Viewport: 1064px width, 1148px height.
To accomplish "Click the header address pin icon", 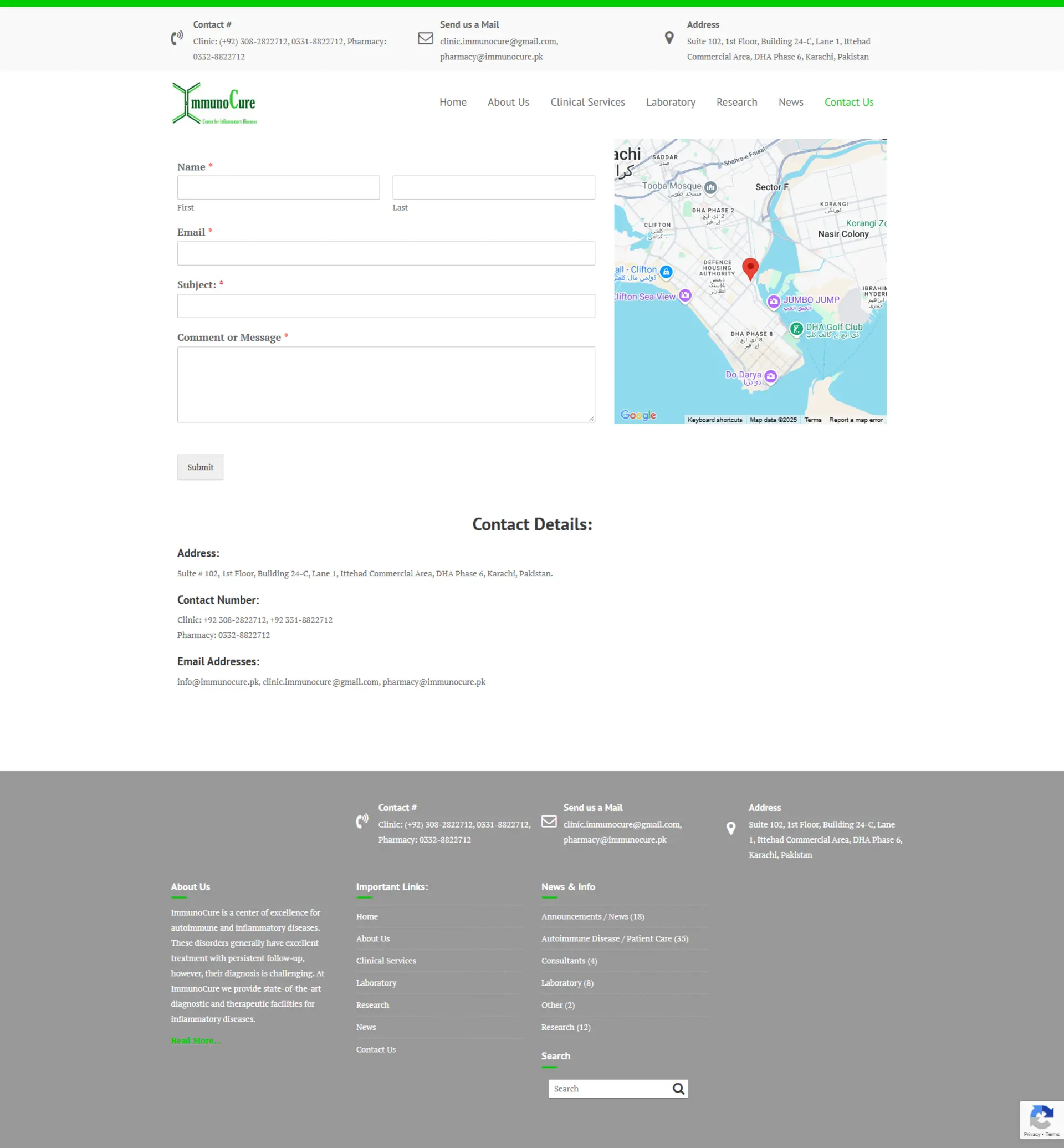I will (668, 39).
